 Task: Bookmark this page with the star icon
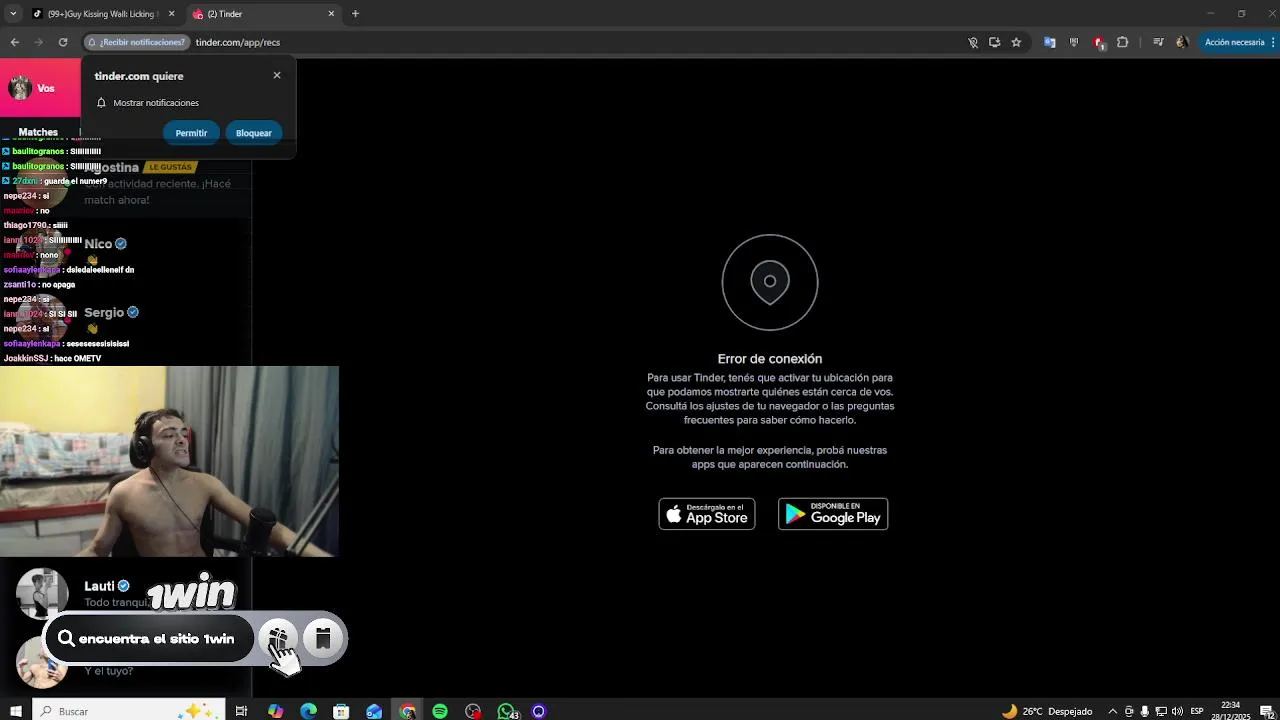pyautogui.click(x=1016, y=42)
